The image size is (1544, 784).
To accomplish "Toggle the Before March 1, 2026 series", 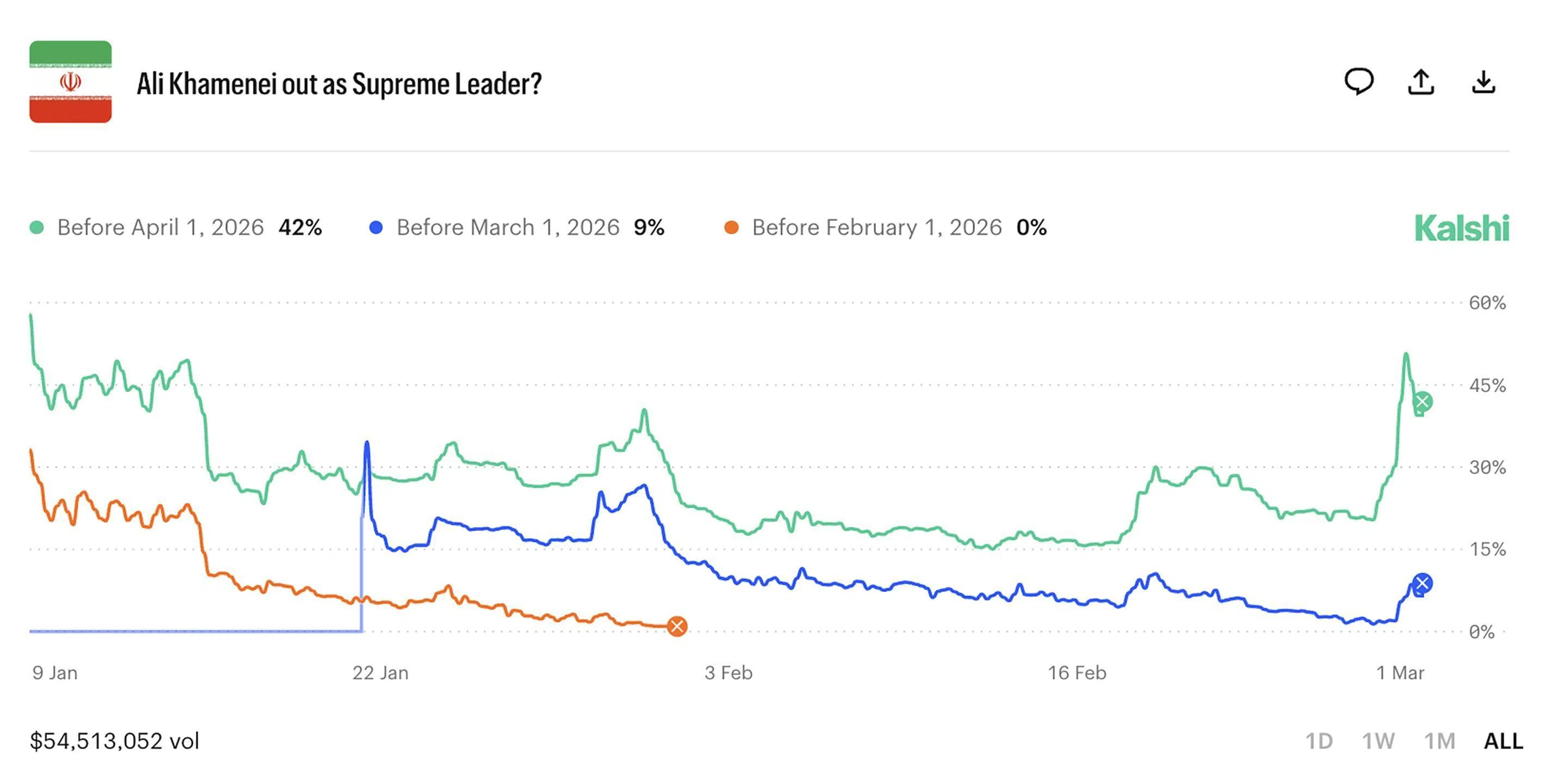I will click(508, 228).
